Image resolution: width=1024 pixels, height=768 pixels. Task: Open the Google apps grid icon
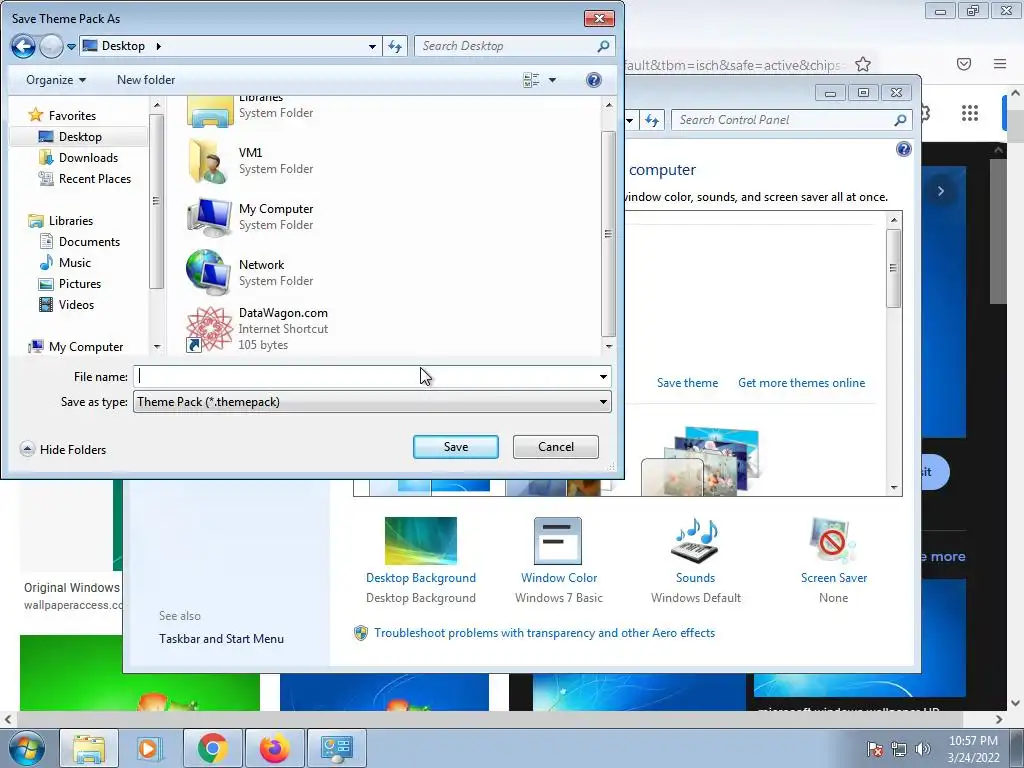970,113
